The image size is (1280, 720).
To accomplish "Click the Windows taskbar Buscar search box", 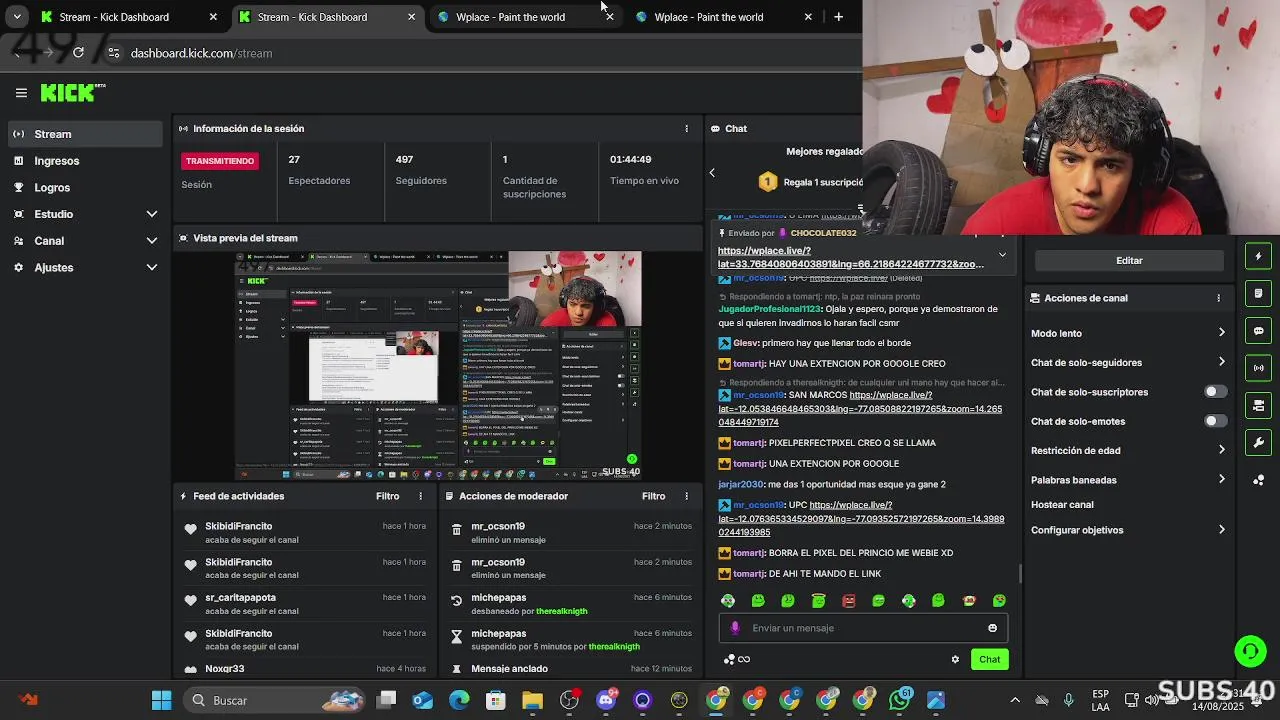I will pyautogui.click(x=276, y=700).
